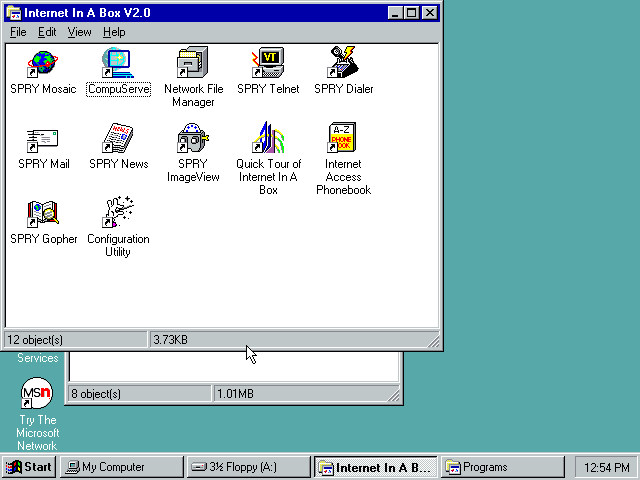640x480 pixels.
Task: Click Internet In A Box taskbar button
Action: pyautogui.click(x=375, y=467)
